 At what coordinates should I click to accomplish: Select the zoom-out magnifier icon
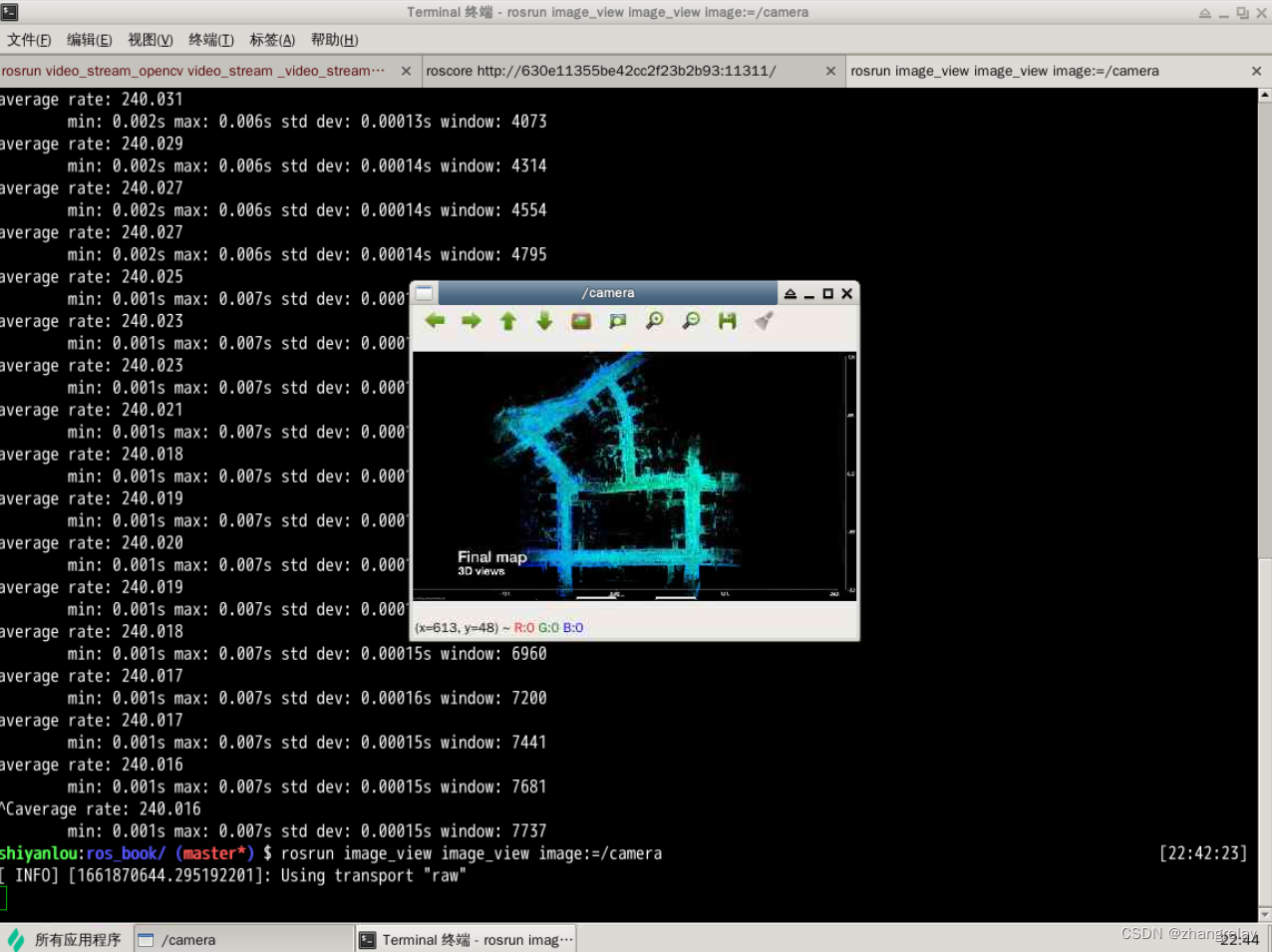[x=691, y=321]
